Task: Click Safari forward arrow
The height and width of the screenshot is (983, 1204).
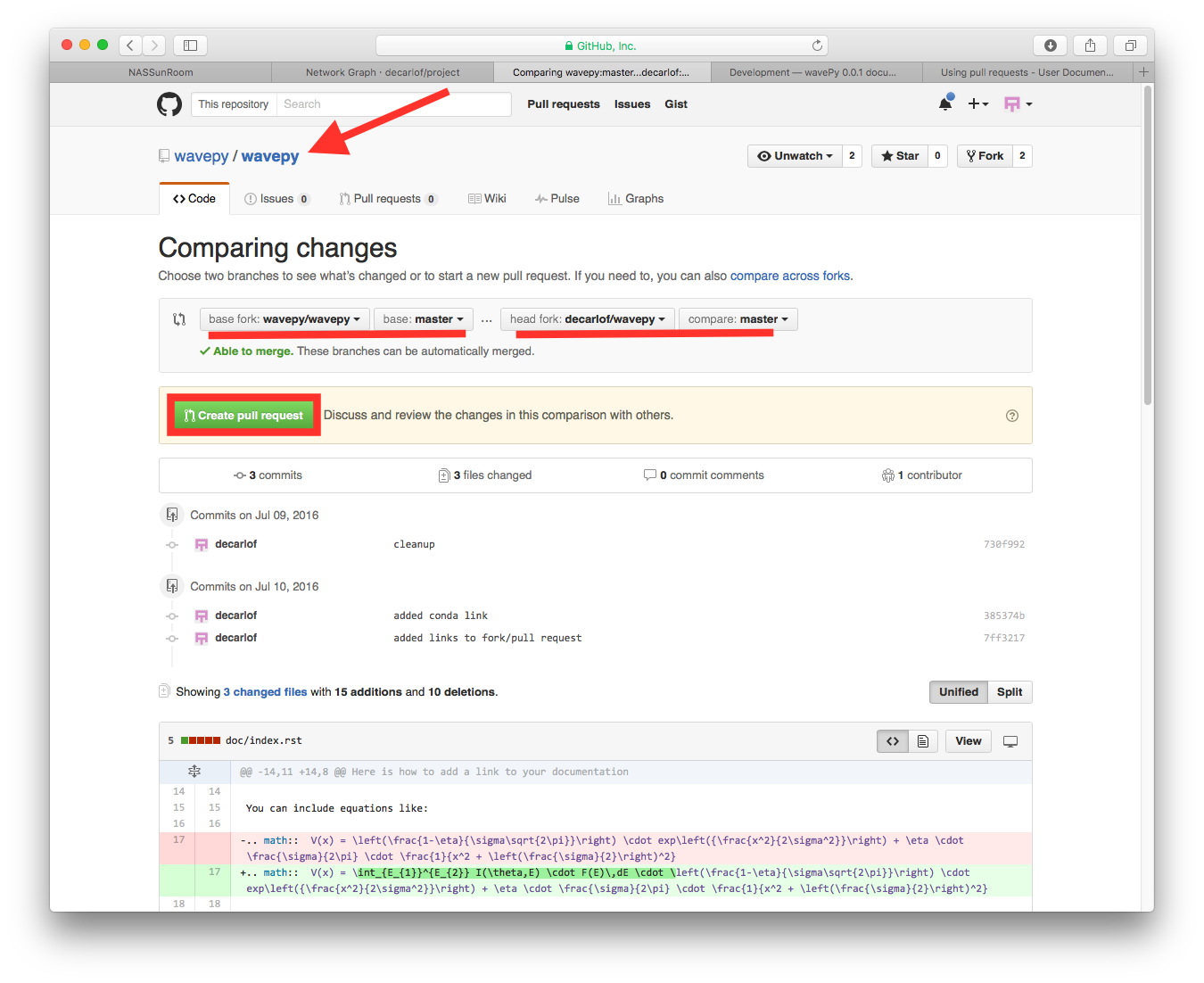Action: [154, 45]
